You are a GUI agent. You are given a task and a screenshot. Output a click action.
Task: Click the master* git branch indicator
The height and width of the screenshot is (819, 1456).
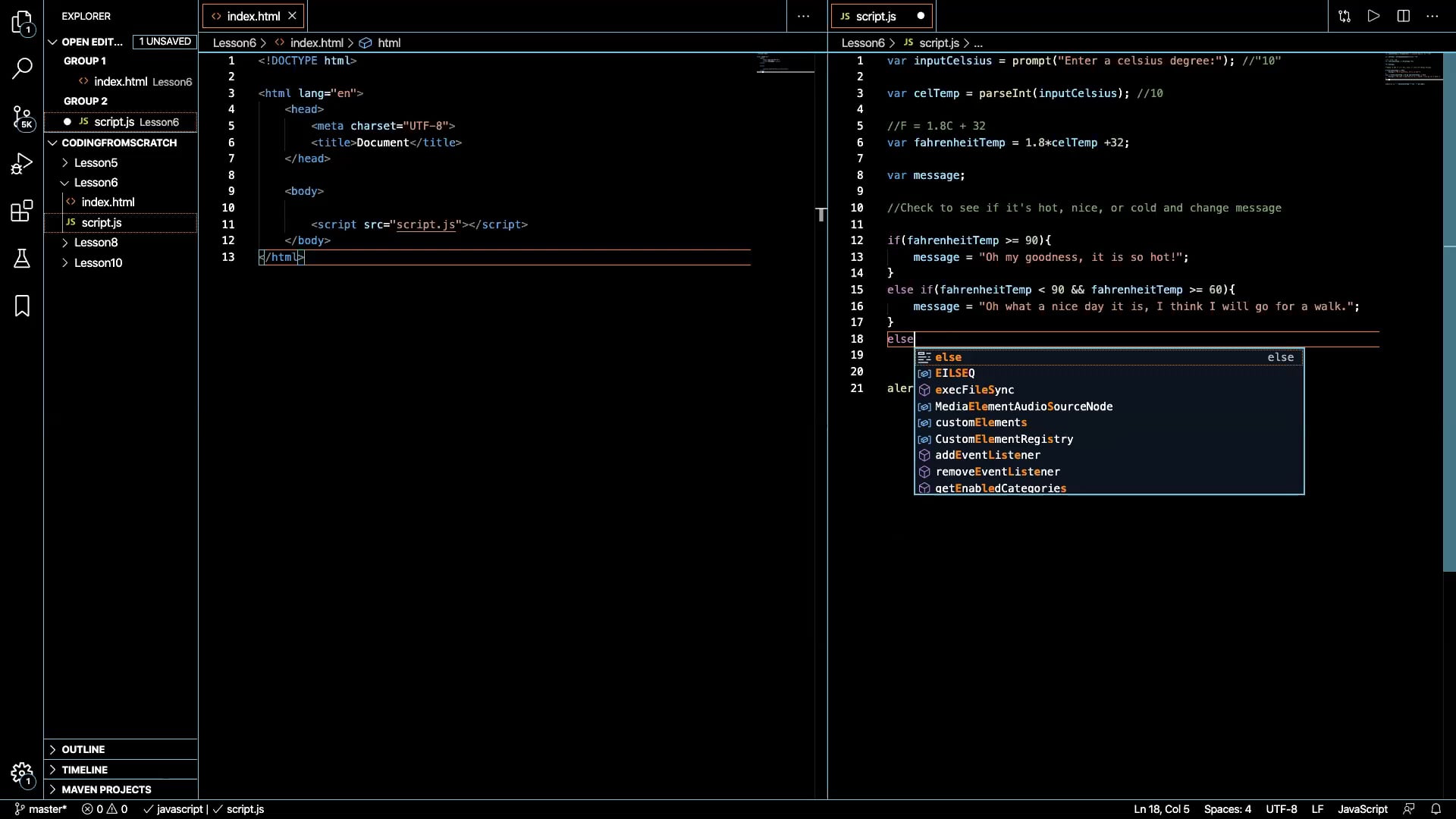(41, 809)
